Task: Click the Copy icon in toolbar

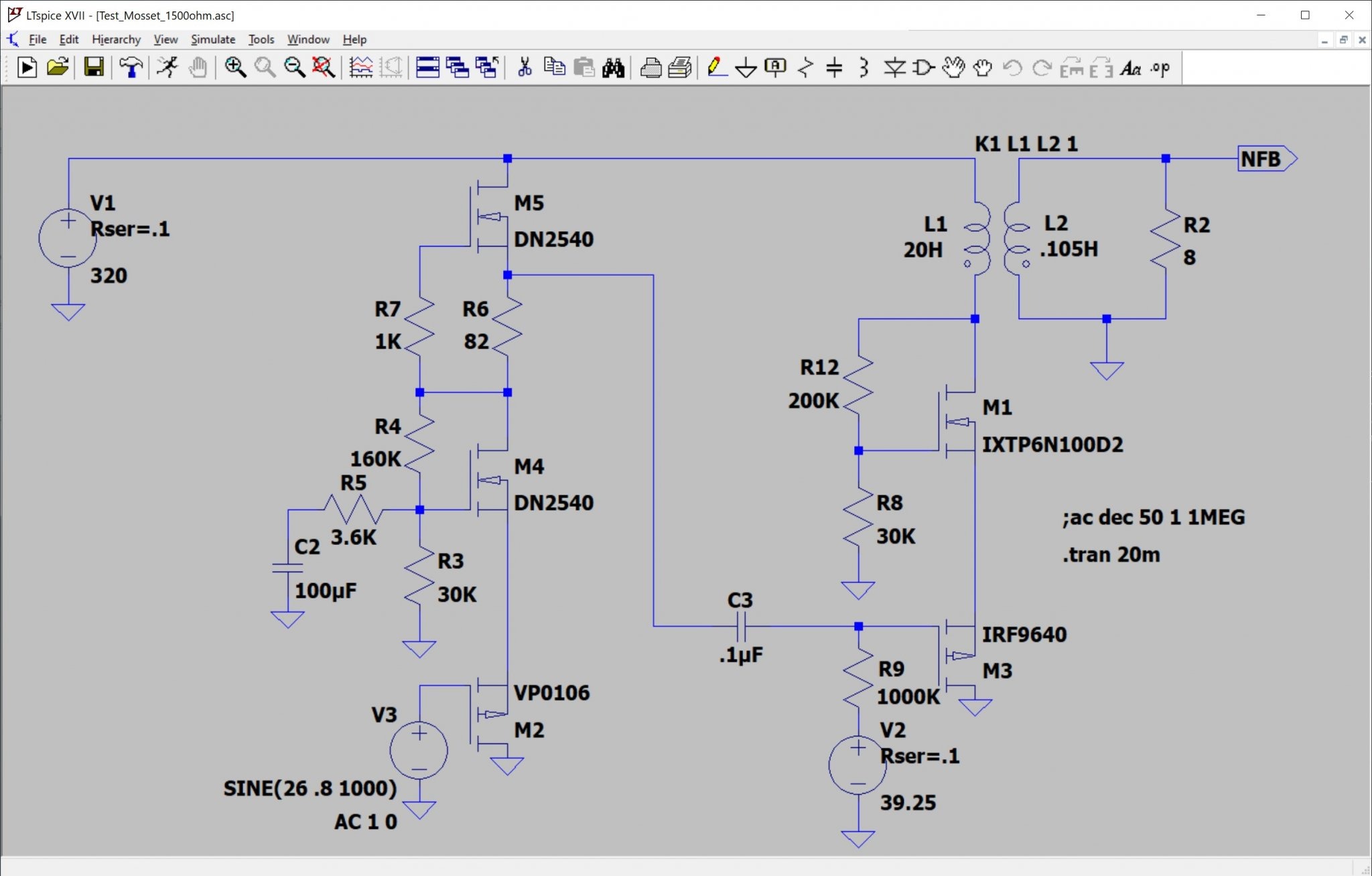Action: pos(554,68)
